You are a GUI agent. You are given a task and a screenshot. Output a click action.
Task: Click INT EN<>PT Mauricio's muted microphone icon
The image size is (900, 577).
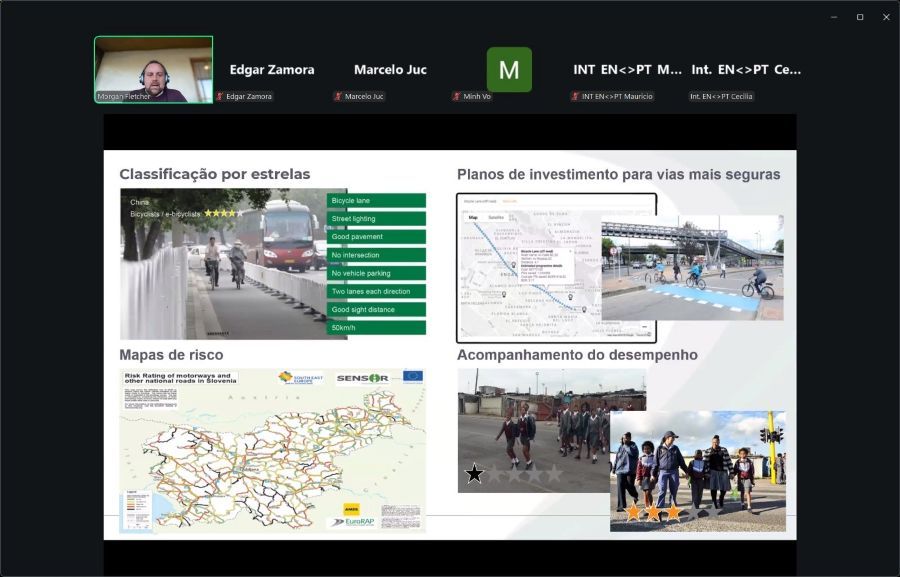(x=575, y=97)
